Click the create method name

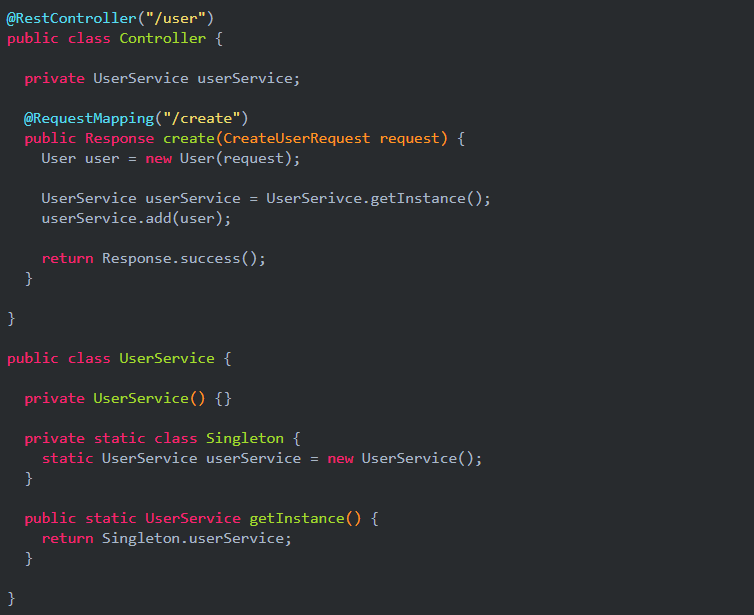pyautogui.click(x=188, y=138)
